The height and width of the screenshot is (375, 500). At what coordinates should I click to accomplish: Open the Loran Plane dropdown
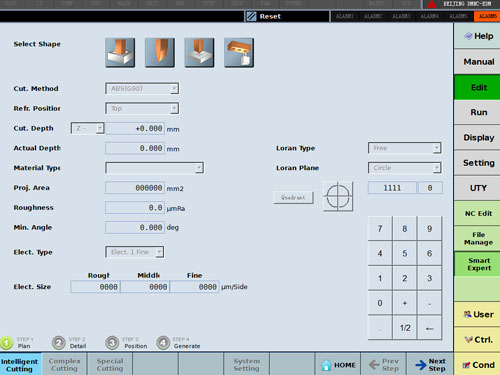pyautogui.click(x=405, y=168)
